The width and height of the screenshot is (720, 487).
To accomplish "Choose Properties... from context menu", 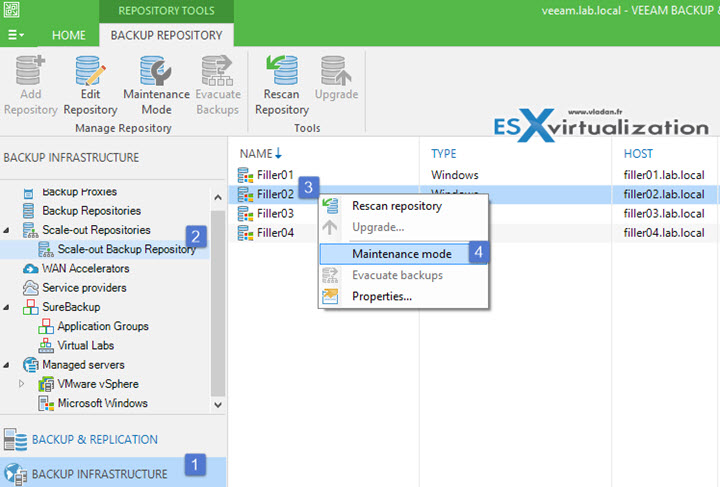I will (x=403, y=296).
